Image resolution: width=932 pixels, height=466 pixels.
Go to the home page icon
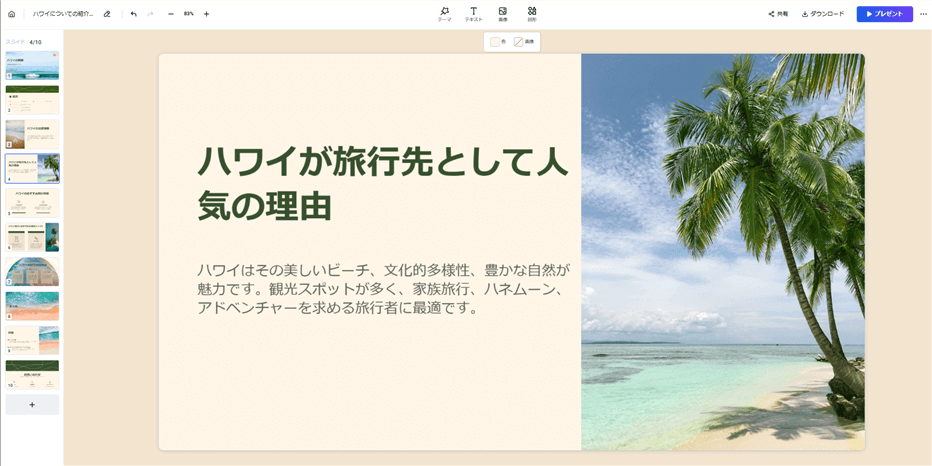point(11,14)
